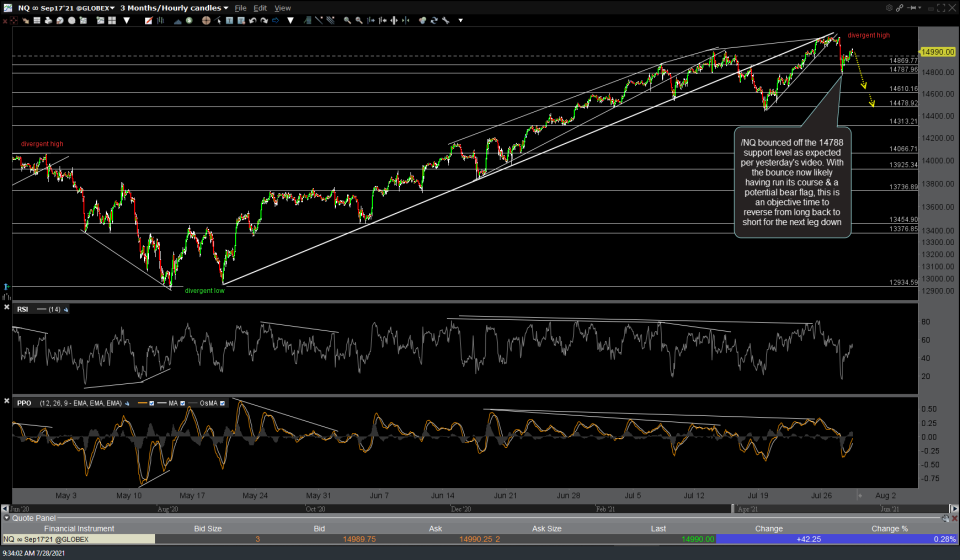This screenshot has width=960, height=560.
Task: Click the redo arrow icon
Action: click(264, 20)
